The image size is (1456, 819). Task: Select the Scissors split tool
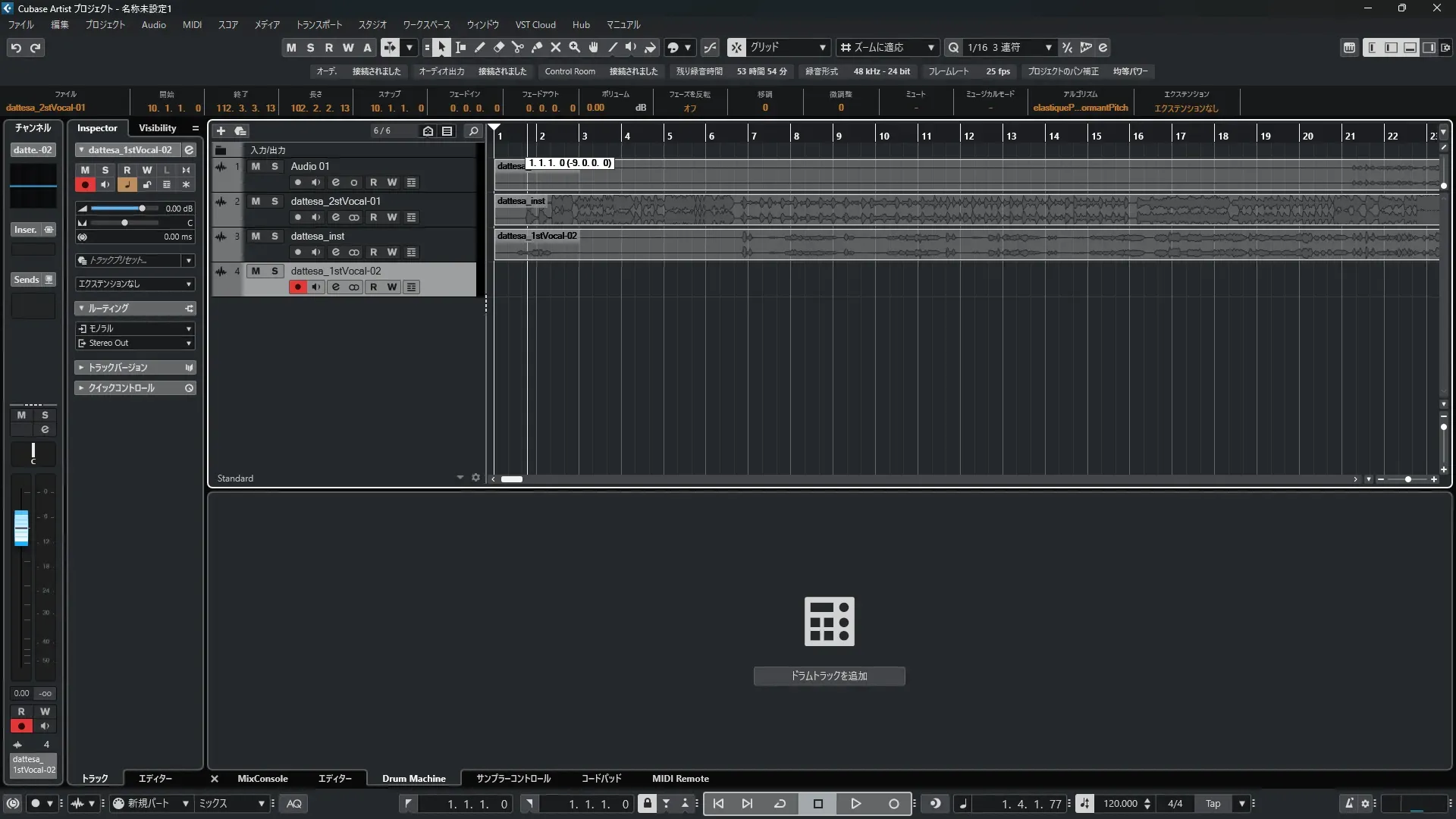[518, 48]
